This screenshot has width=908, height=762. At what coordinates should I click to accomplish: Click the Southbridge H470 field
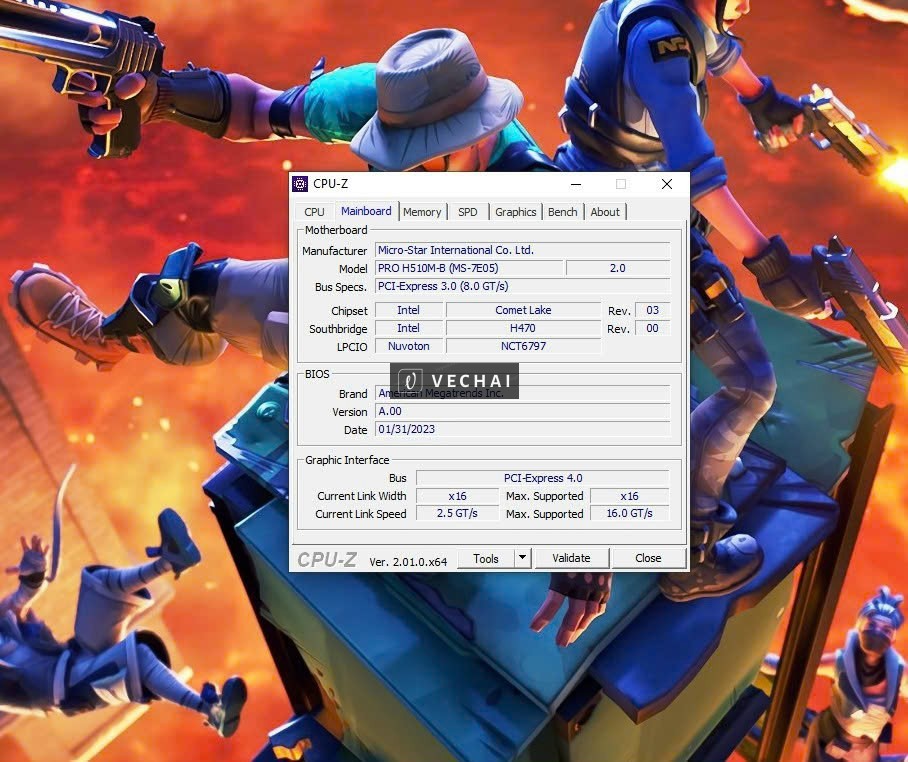coord(523,328)
